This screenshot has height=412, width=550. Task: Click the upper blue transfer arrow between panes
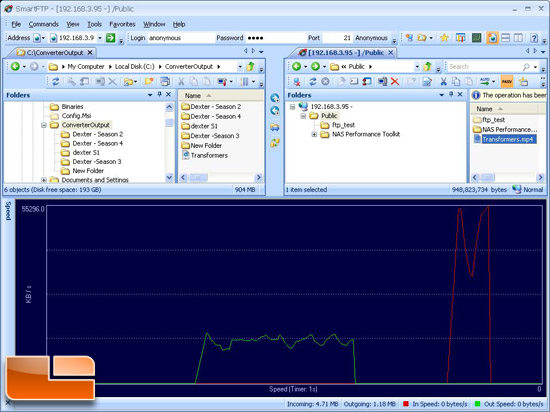(275, 98)
